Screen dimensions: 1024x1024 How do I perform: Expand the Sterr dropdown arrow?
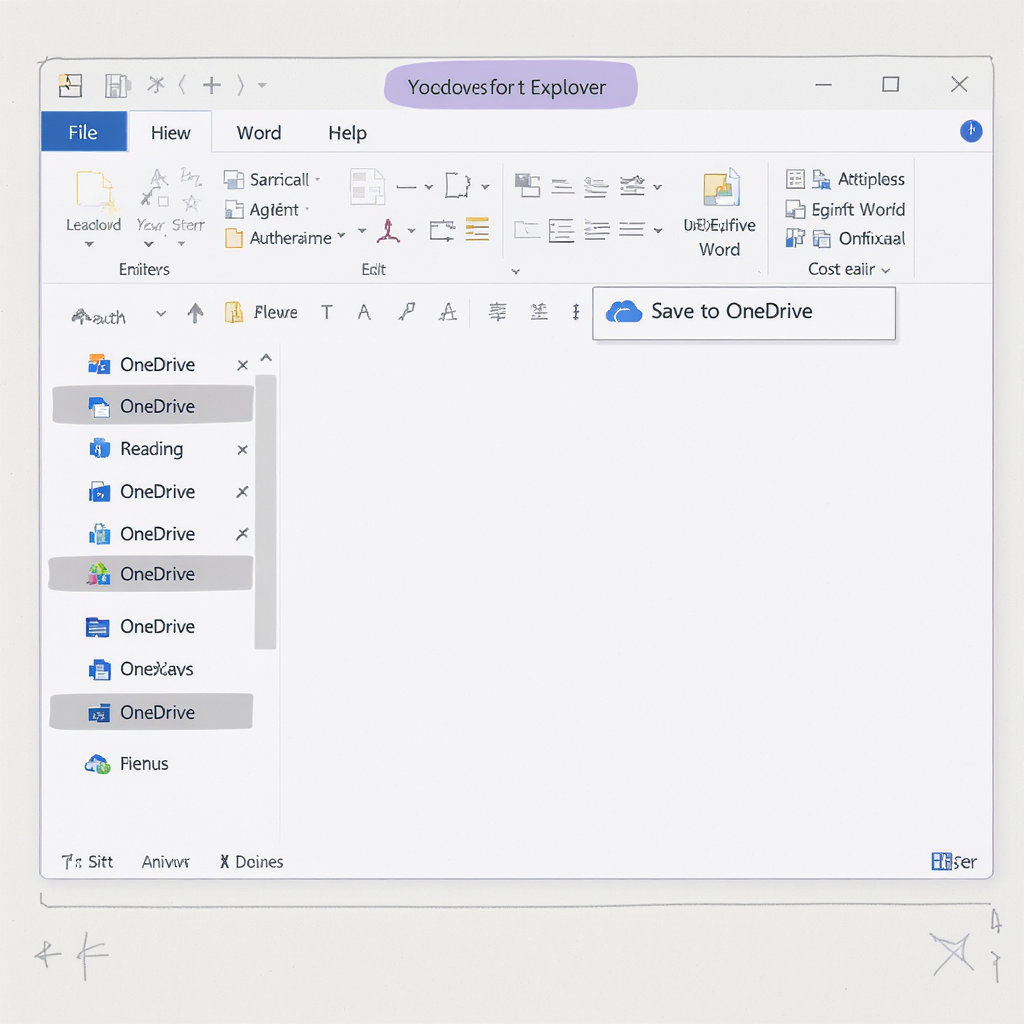coord(182,244)
